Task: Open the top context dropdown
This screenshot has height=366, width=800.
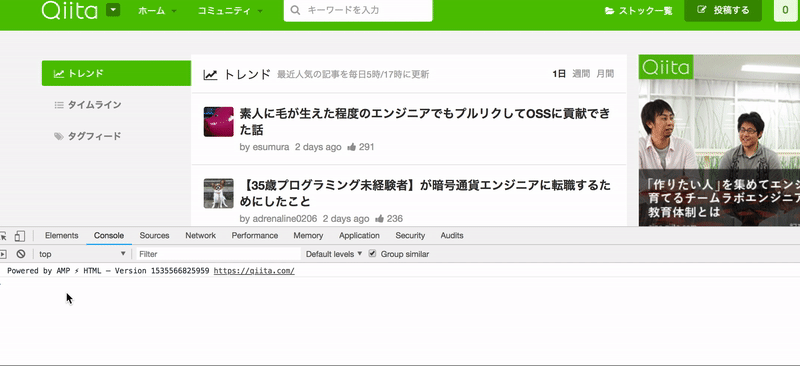Action: [82, 254]
